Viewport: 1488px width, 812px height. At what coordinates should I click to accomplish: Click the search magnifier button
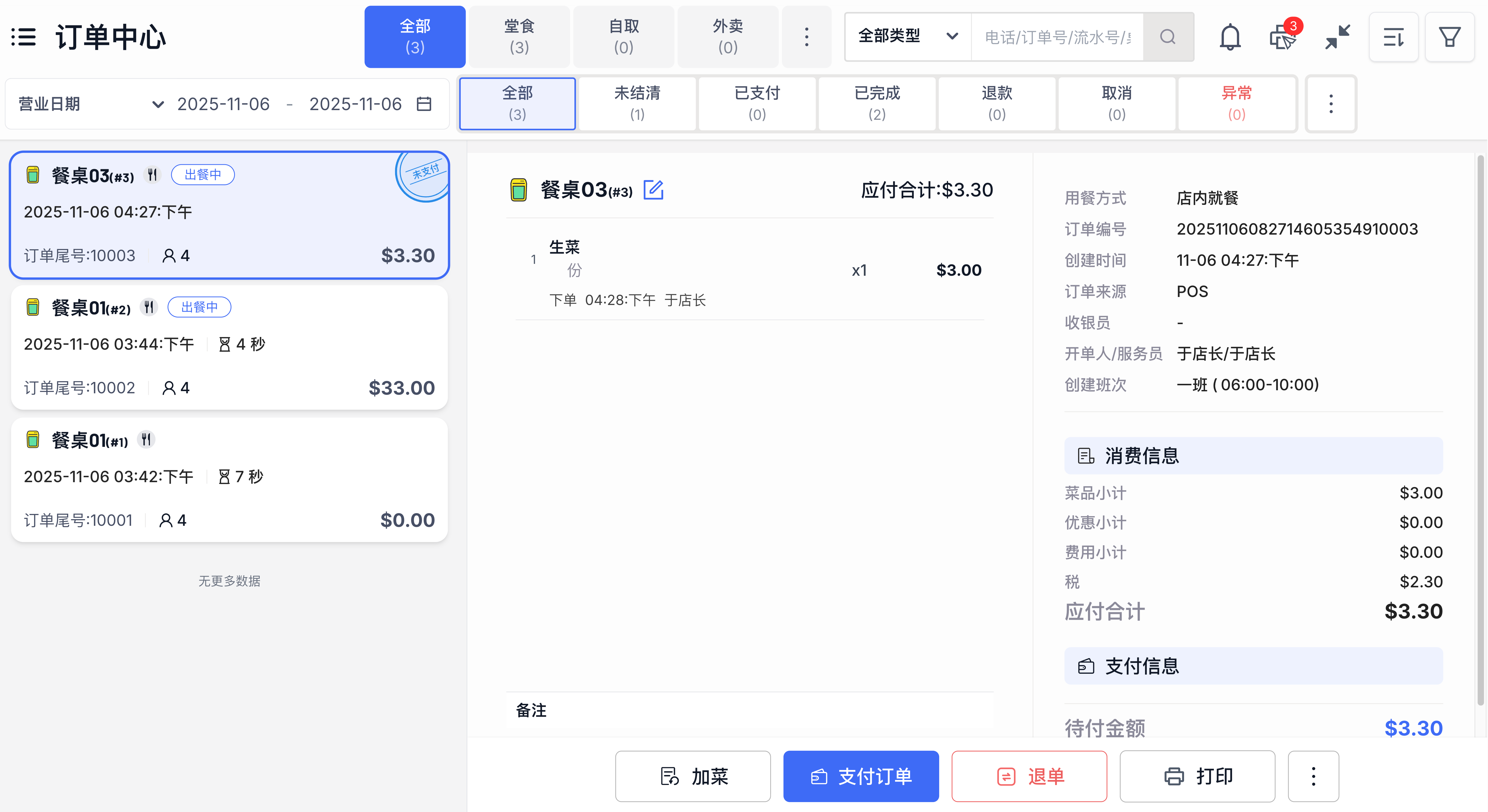pos(1168,37)
